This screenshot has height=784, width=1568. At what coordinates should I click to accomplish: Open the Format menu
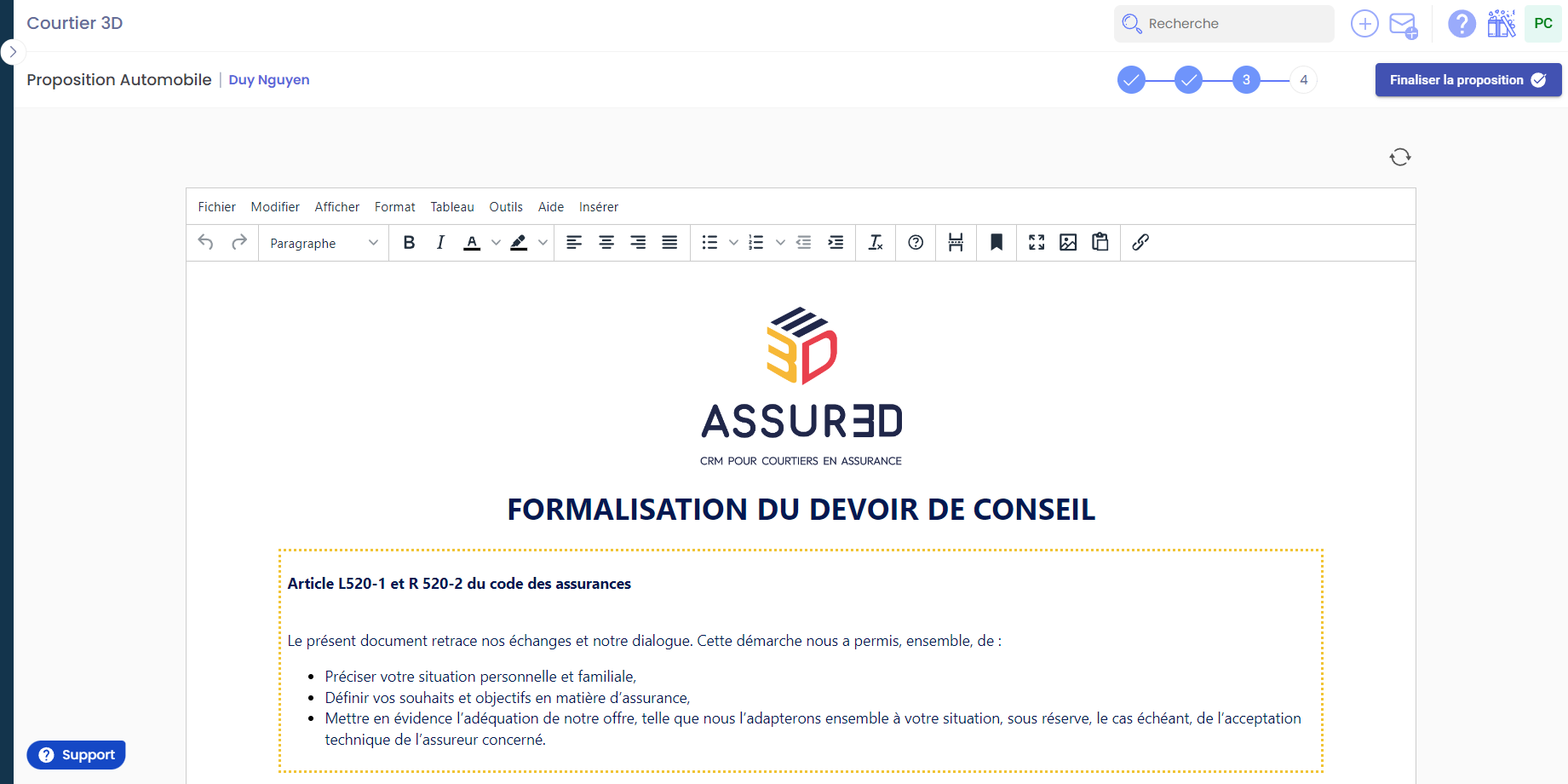pyautogui.click(x=395, y=207)
